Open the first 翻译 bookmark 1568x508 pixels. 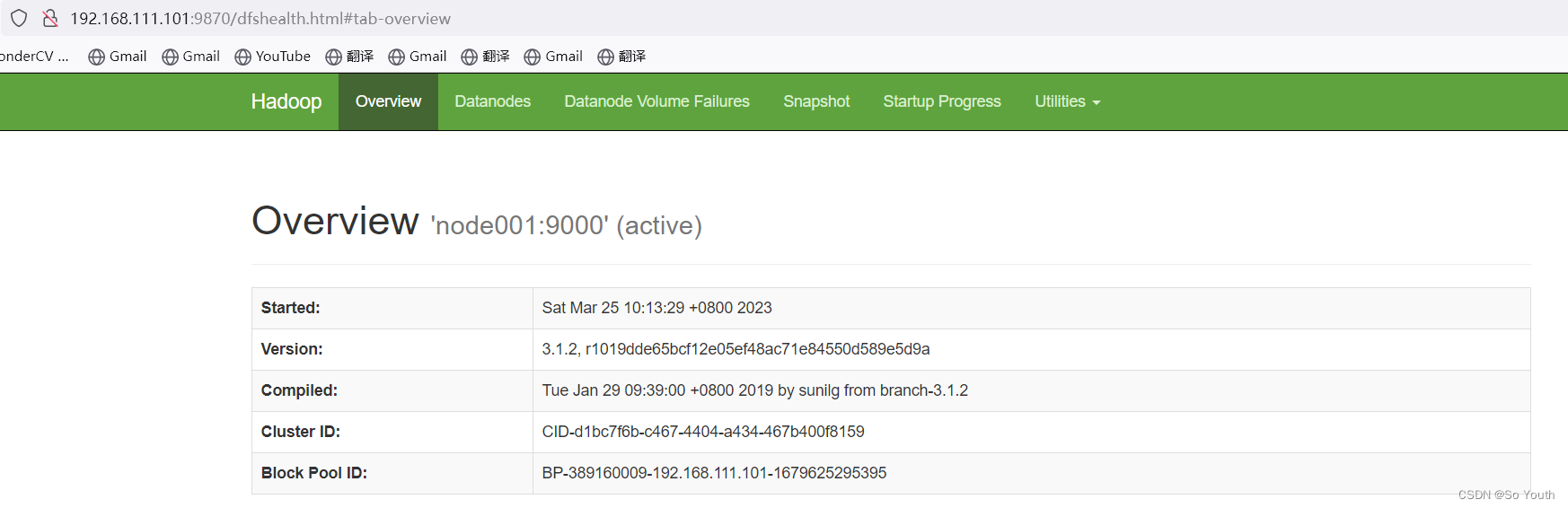[x=349, y=57]
